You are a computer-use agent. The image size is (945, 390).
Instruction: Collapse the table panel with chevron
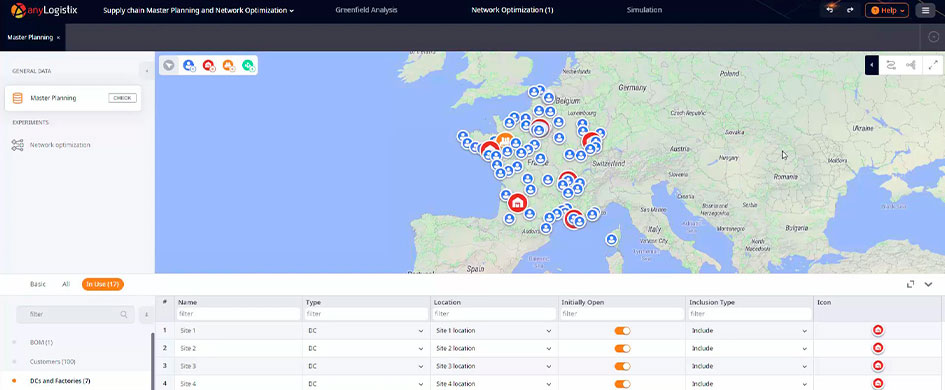(929, 284)
